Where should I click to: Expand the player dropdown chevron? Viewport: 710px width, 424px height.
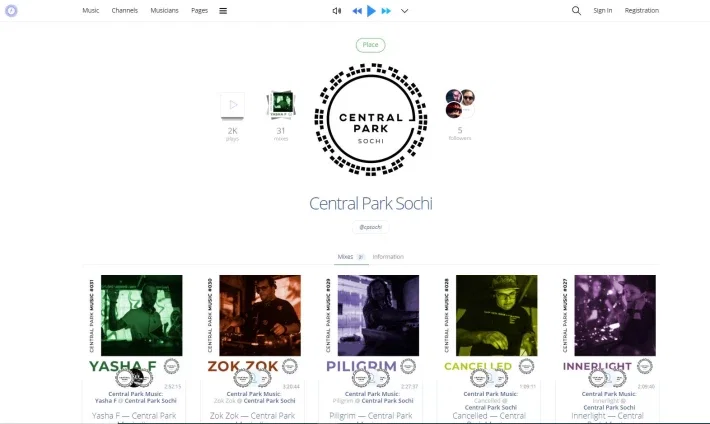404,11
